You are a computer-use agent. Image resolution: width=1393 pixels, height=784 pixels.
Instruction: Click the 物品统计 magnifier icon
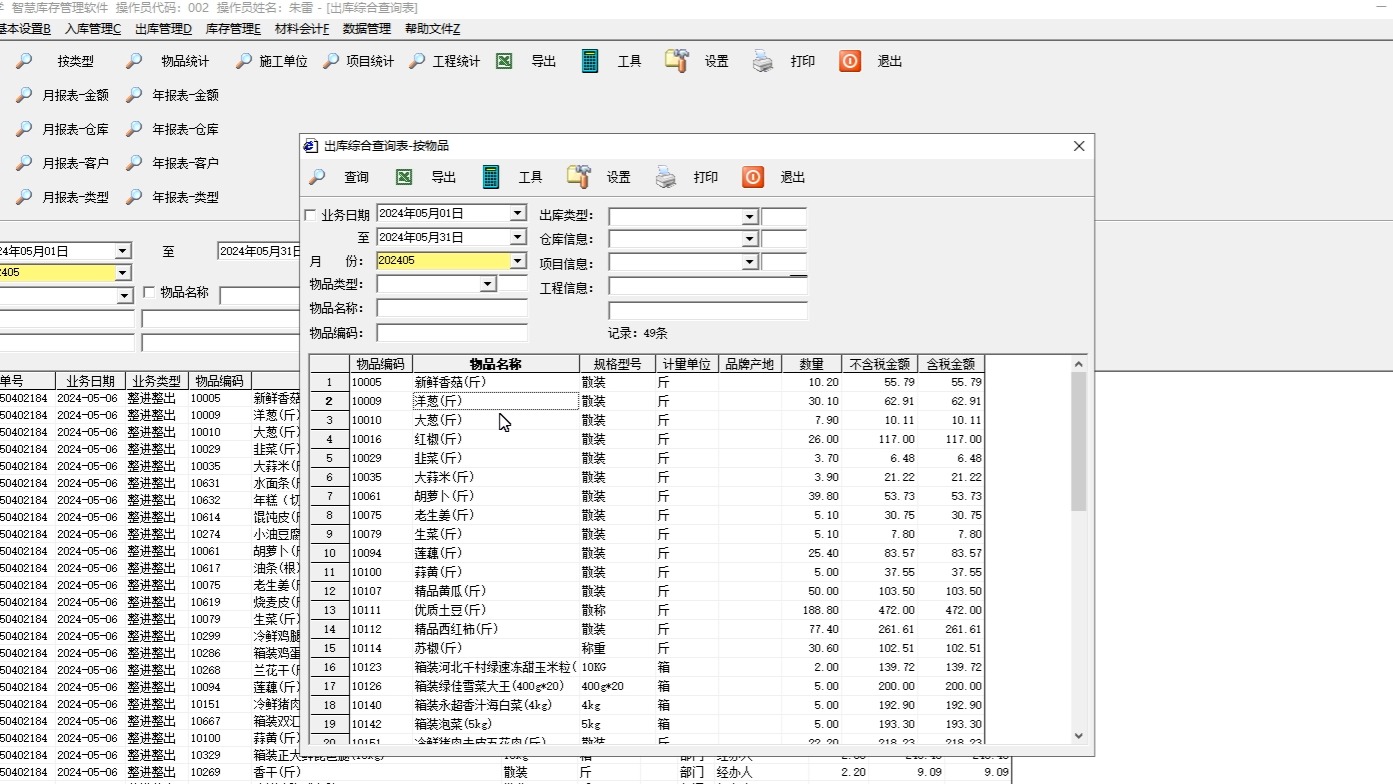pos(134,61)
